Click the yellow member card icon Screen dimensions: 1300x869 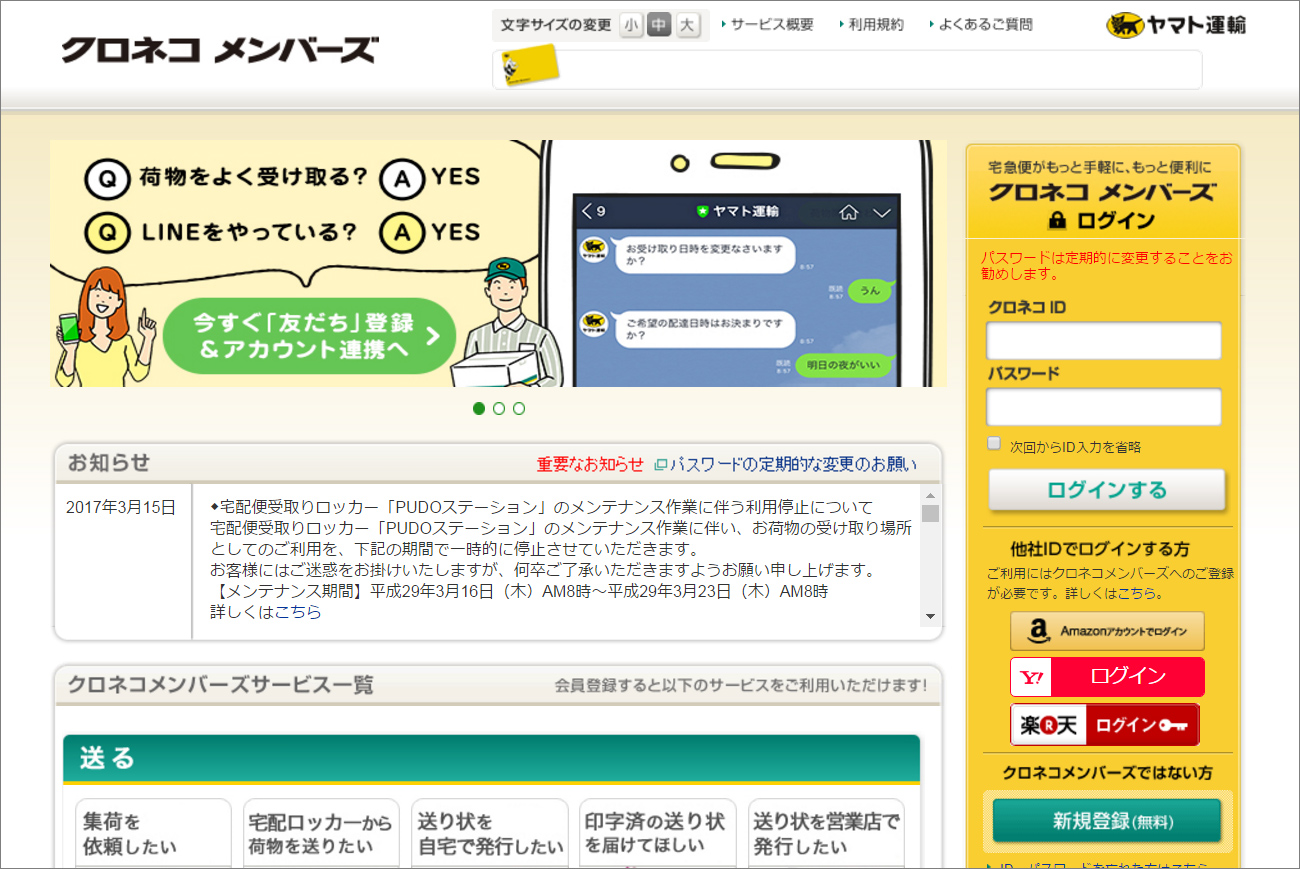529,67
